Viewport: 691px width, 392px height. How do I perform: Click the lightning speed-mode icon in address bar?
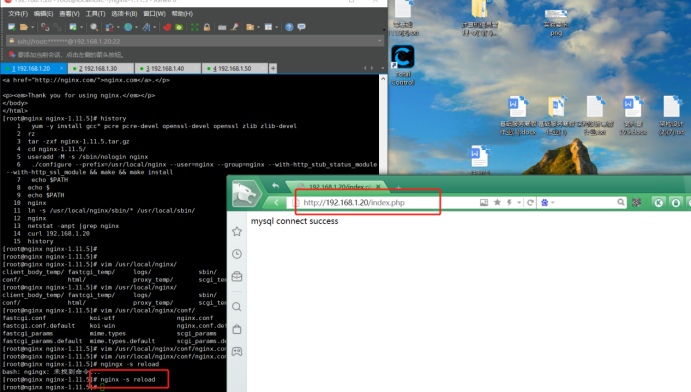509,202
